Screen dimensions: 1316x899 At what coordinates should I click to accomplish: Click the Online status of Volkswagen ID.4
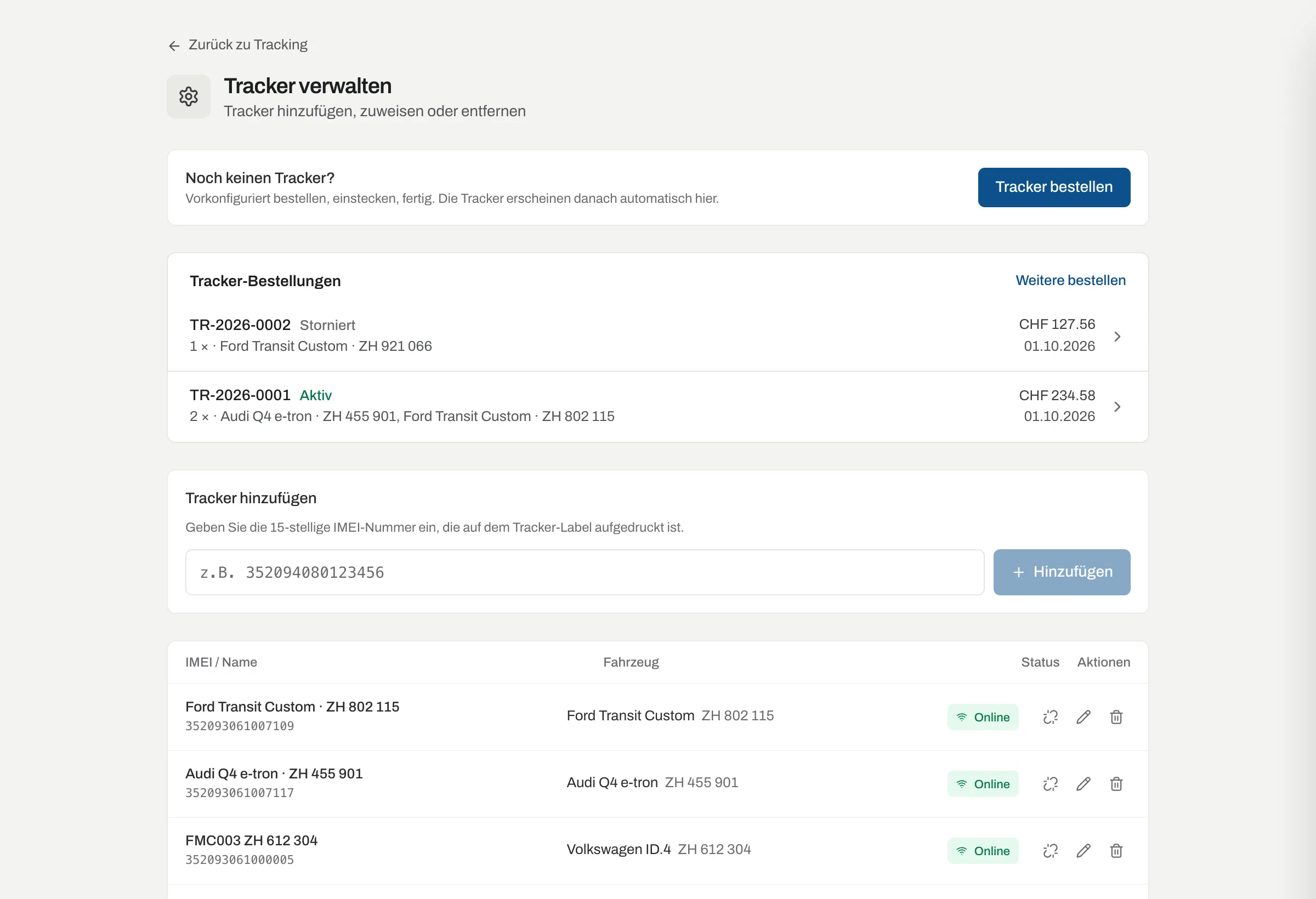[x=983, y=851]
